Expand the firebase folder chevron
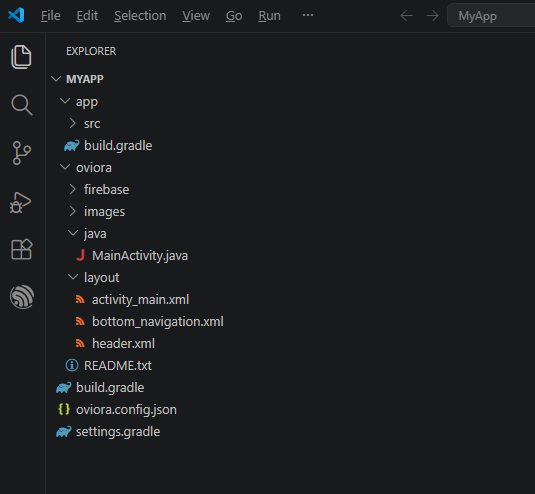 72,189
